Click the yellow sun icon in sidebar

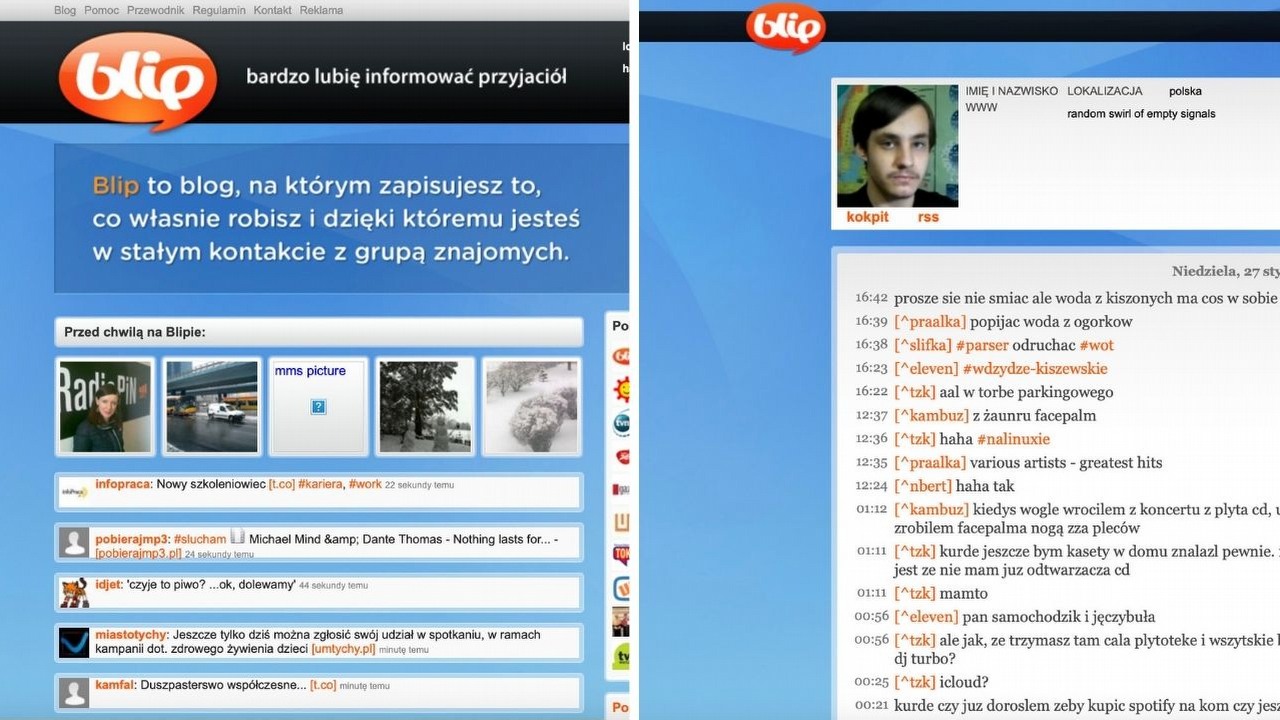coord(621,389)
